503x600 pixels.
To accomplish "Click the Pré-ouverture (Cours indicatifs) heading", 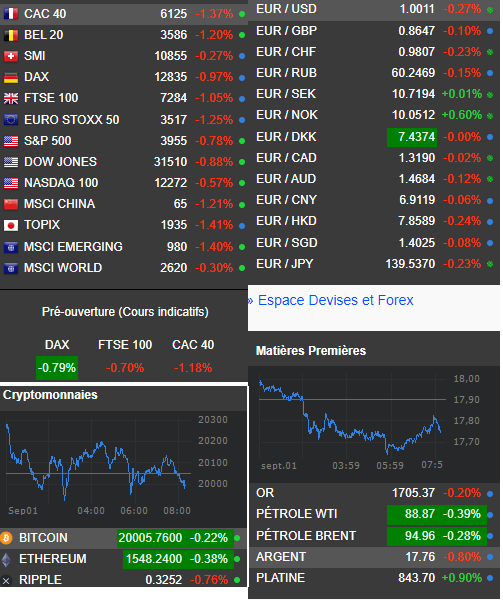I will coord(125,312).
